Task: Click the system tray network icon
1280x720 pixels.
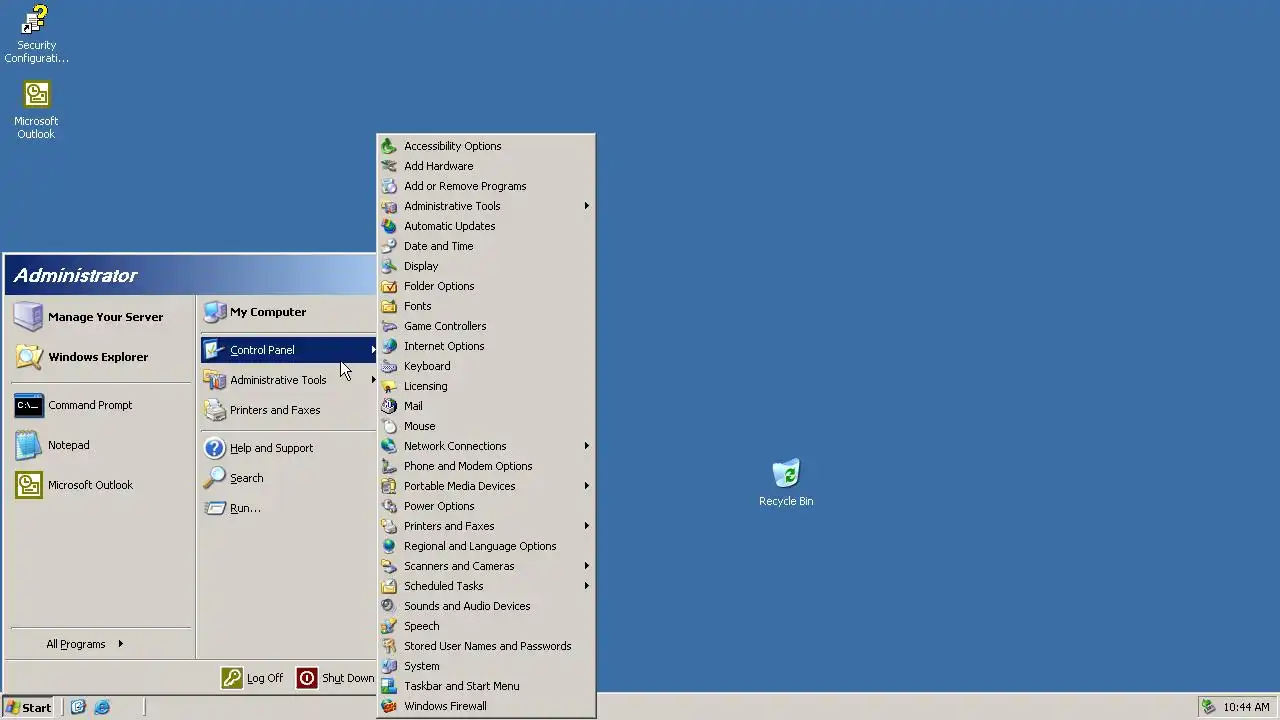Action: (1208, 707)
